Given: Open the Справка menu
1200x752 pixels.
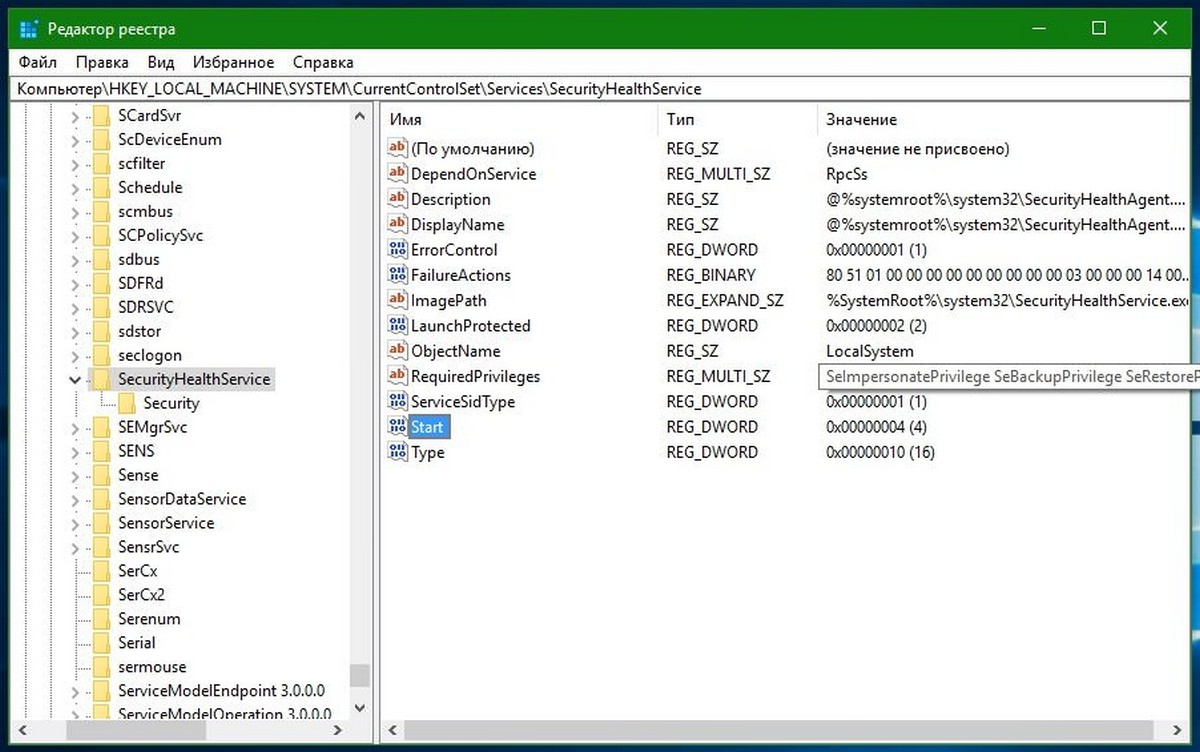Looking at the screenshot, I should click(323, 62).
